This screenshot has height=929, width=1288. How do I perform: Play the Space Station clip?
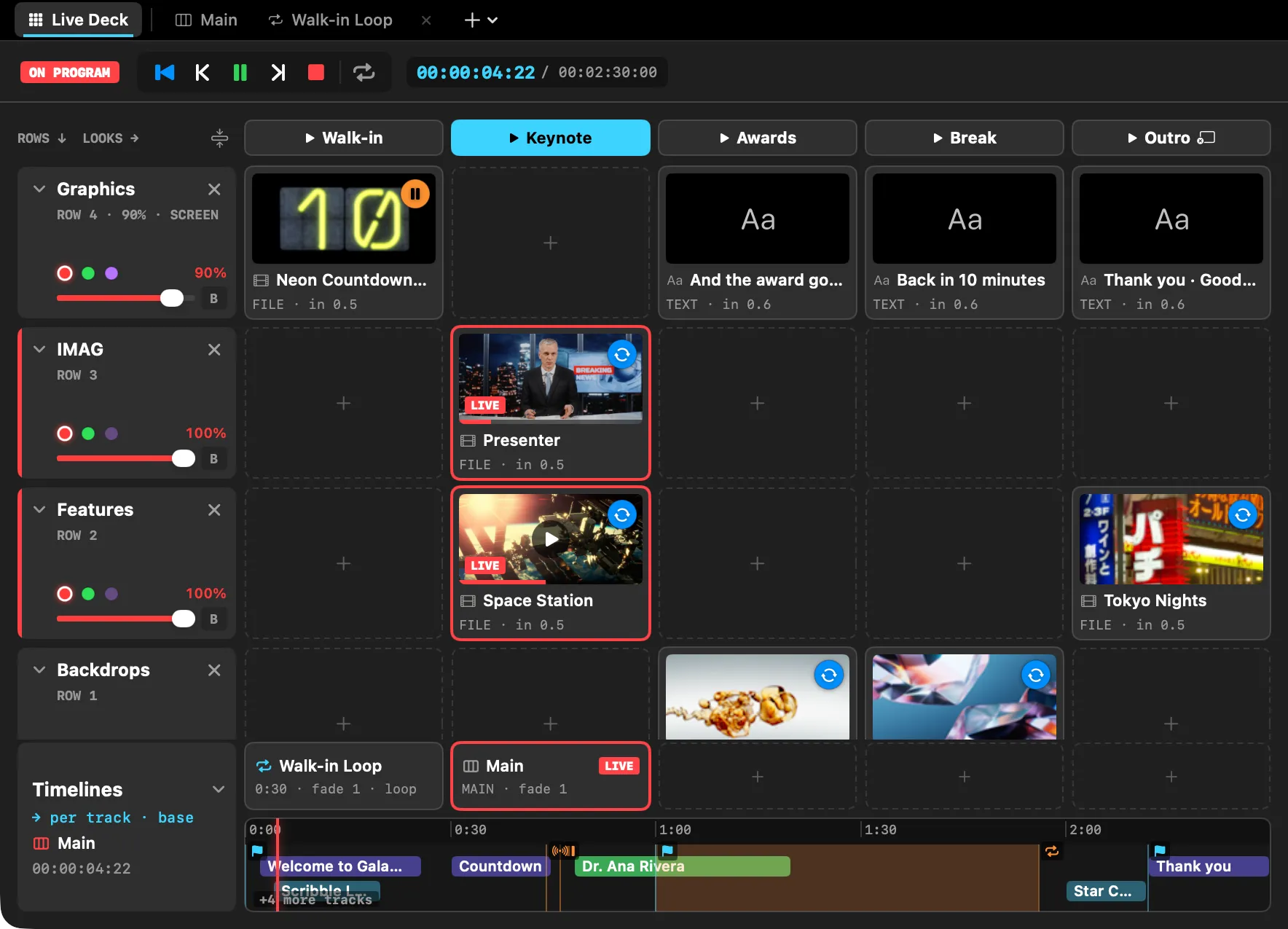(x=551, y=539)
